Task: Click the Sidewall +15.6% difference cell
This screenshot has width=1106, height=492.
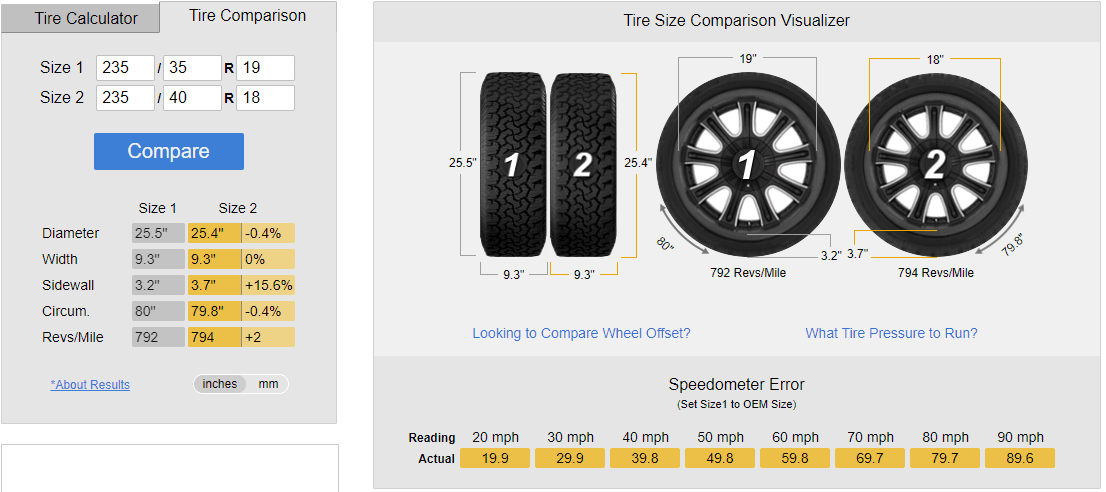Action: click(x=268, y=285)
